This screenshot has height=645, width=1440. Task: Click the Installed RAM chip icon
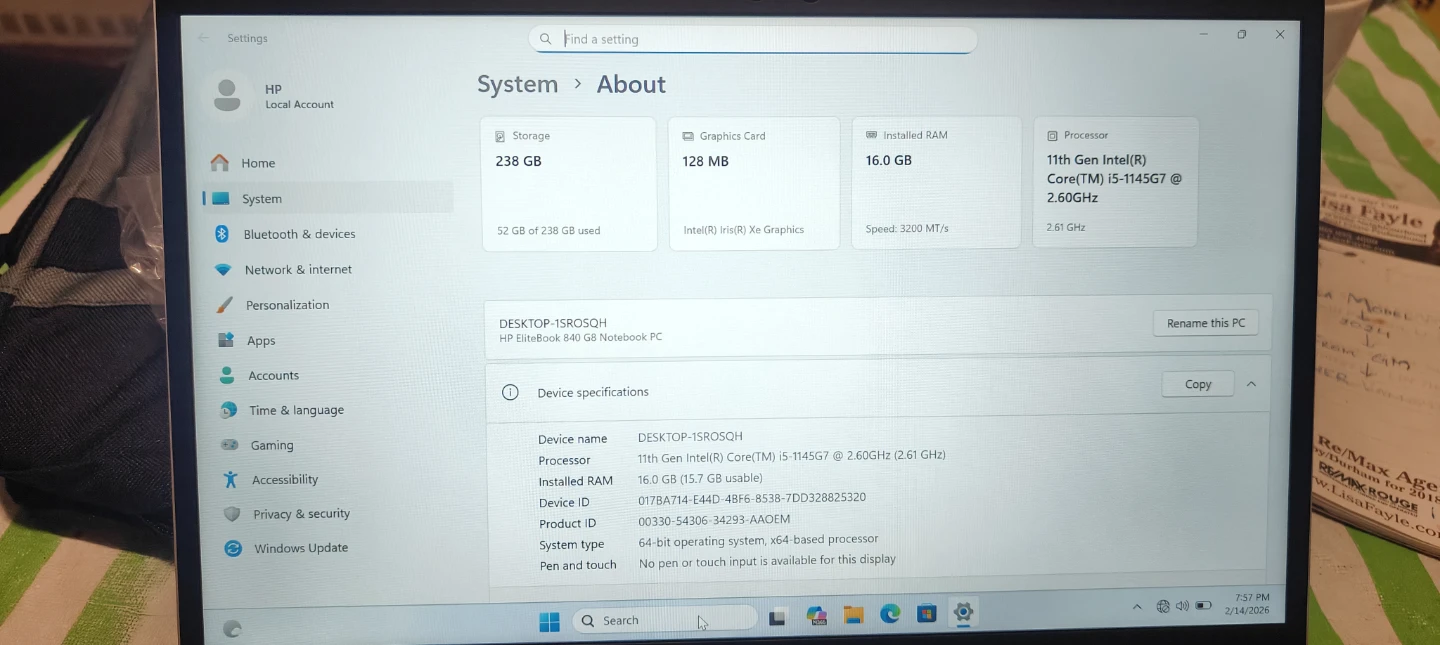871,135
